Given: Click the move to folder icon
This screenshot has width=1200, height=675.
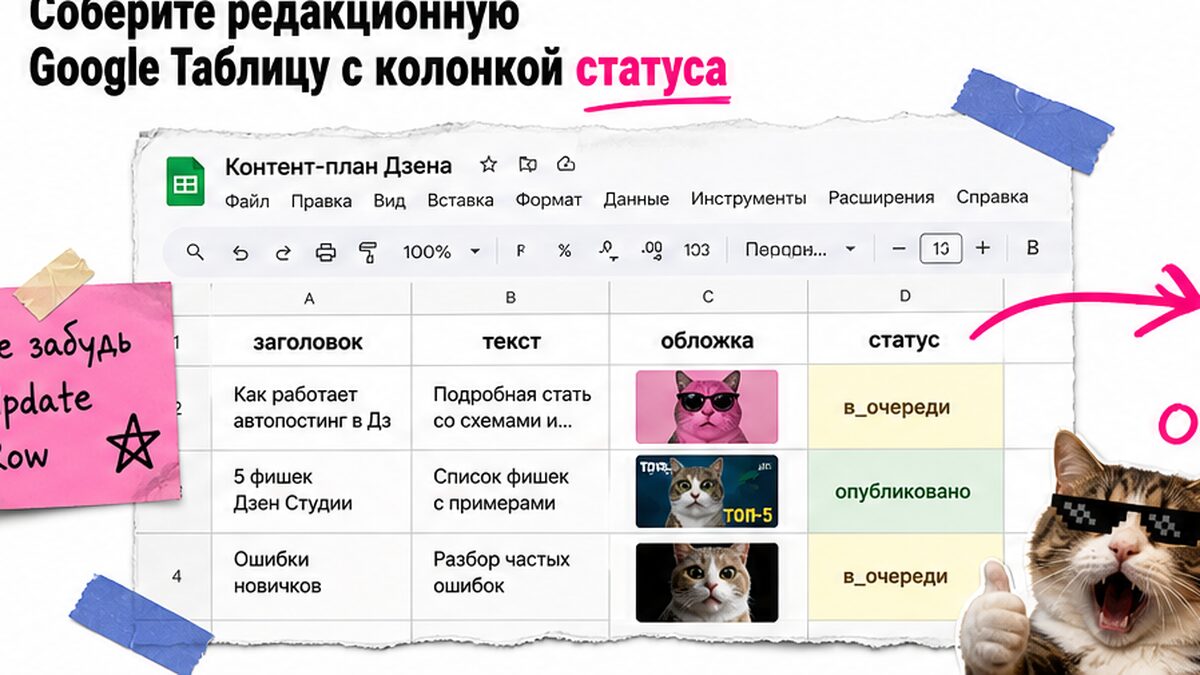Looking at the screenshot, I should click(x=528, y=165).
